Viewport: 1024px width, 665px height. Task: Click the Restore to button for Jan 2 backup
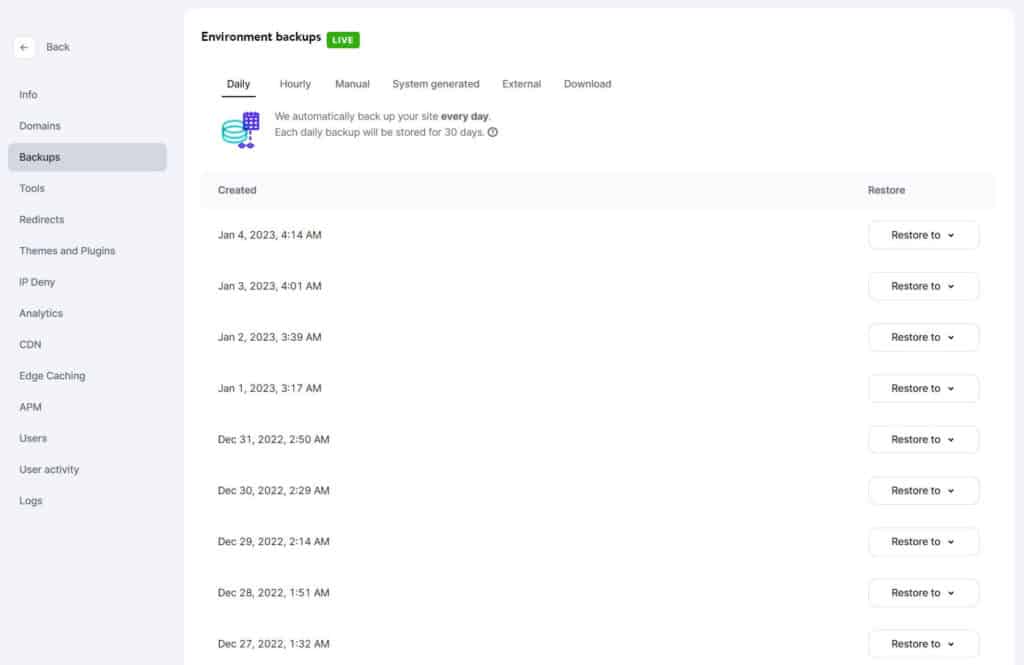point(922,337)
